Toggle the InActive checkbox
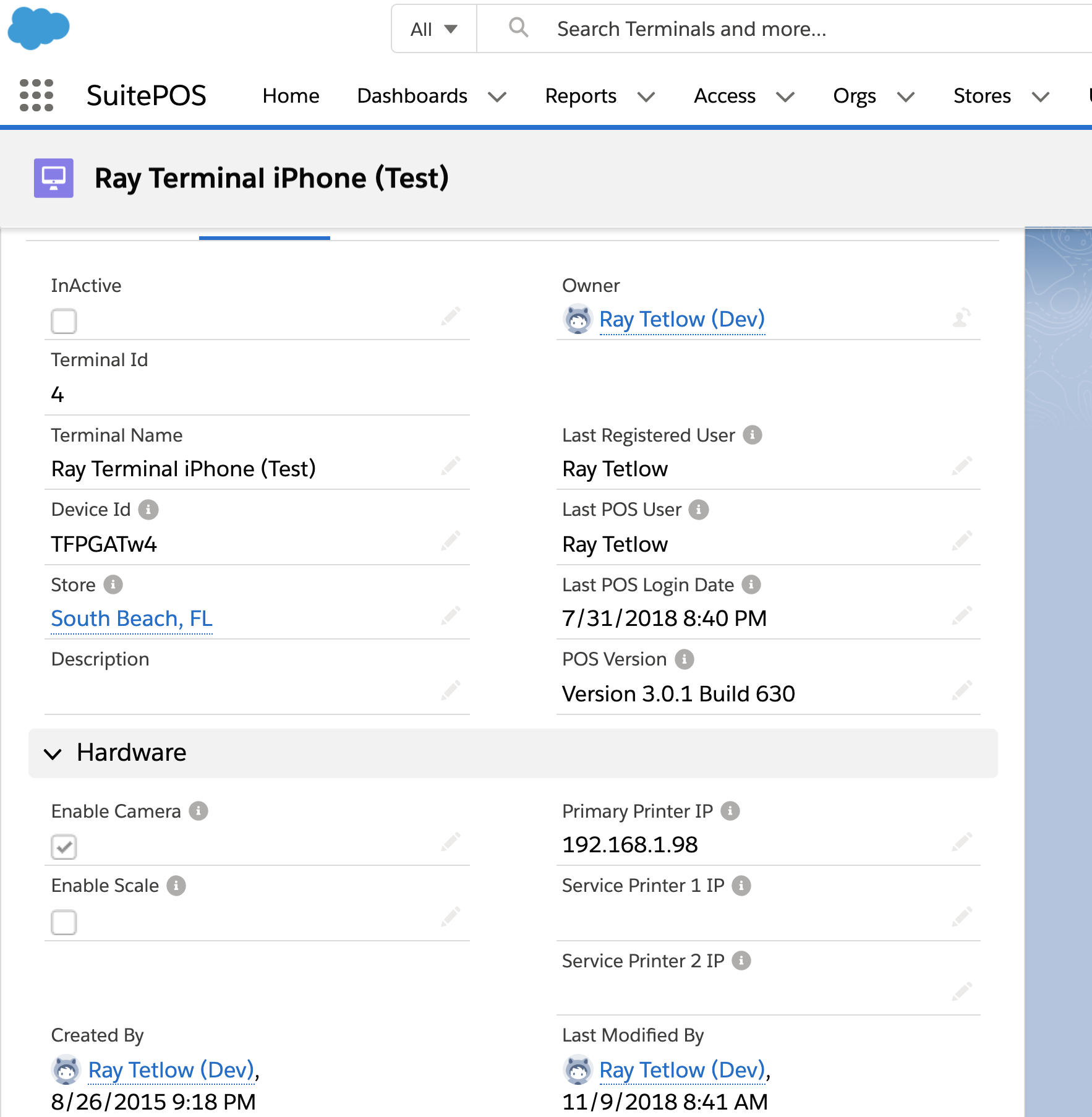Screen dimensions: 1092x1117 pyautogui.click(x=64, y=321)
